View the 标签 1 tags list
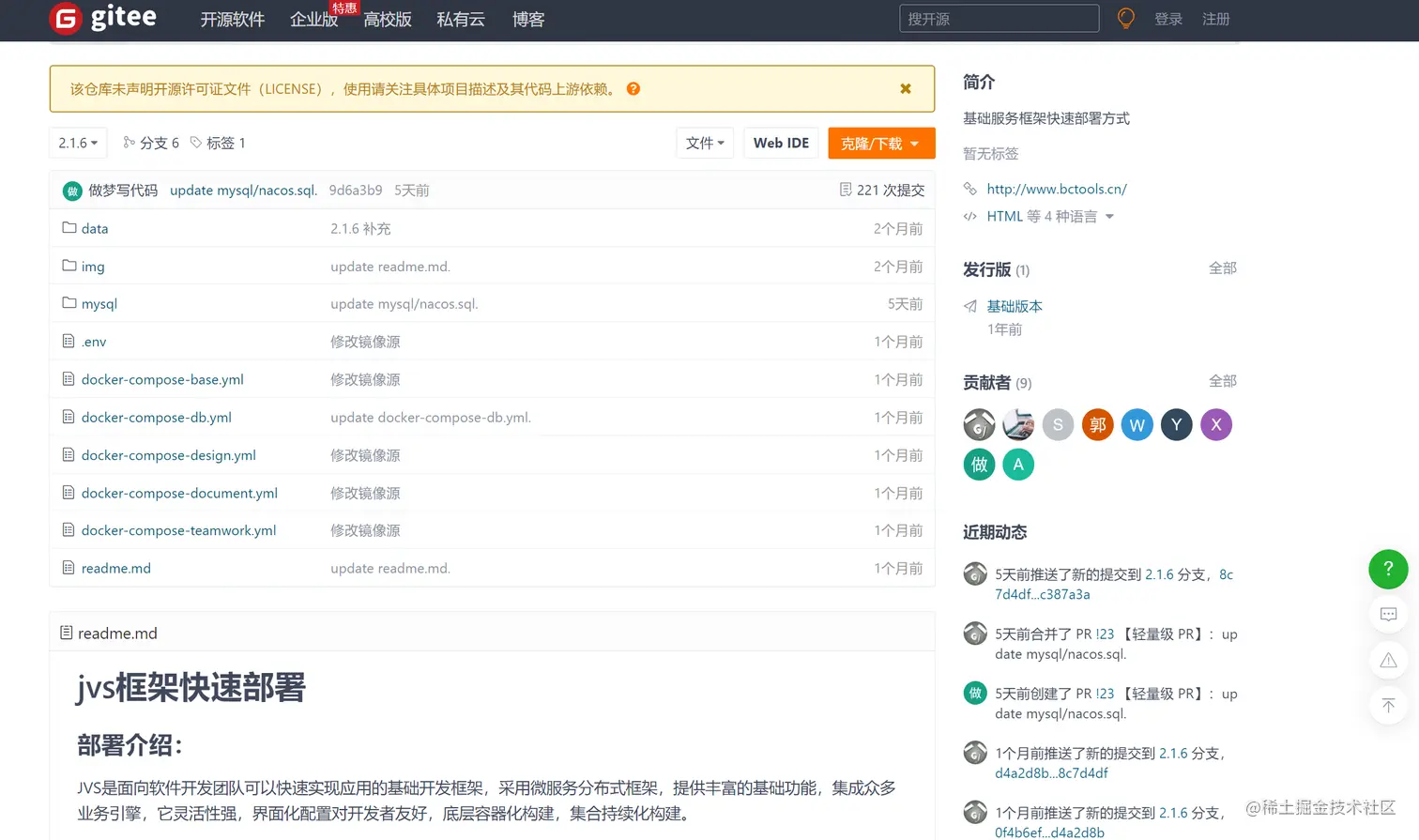The image size is (1419, 840). 218,143
